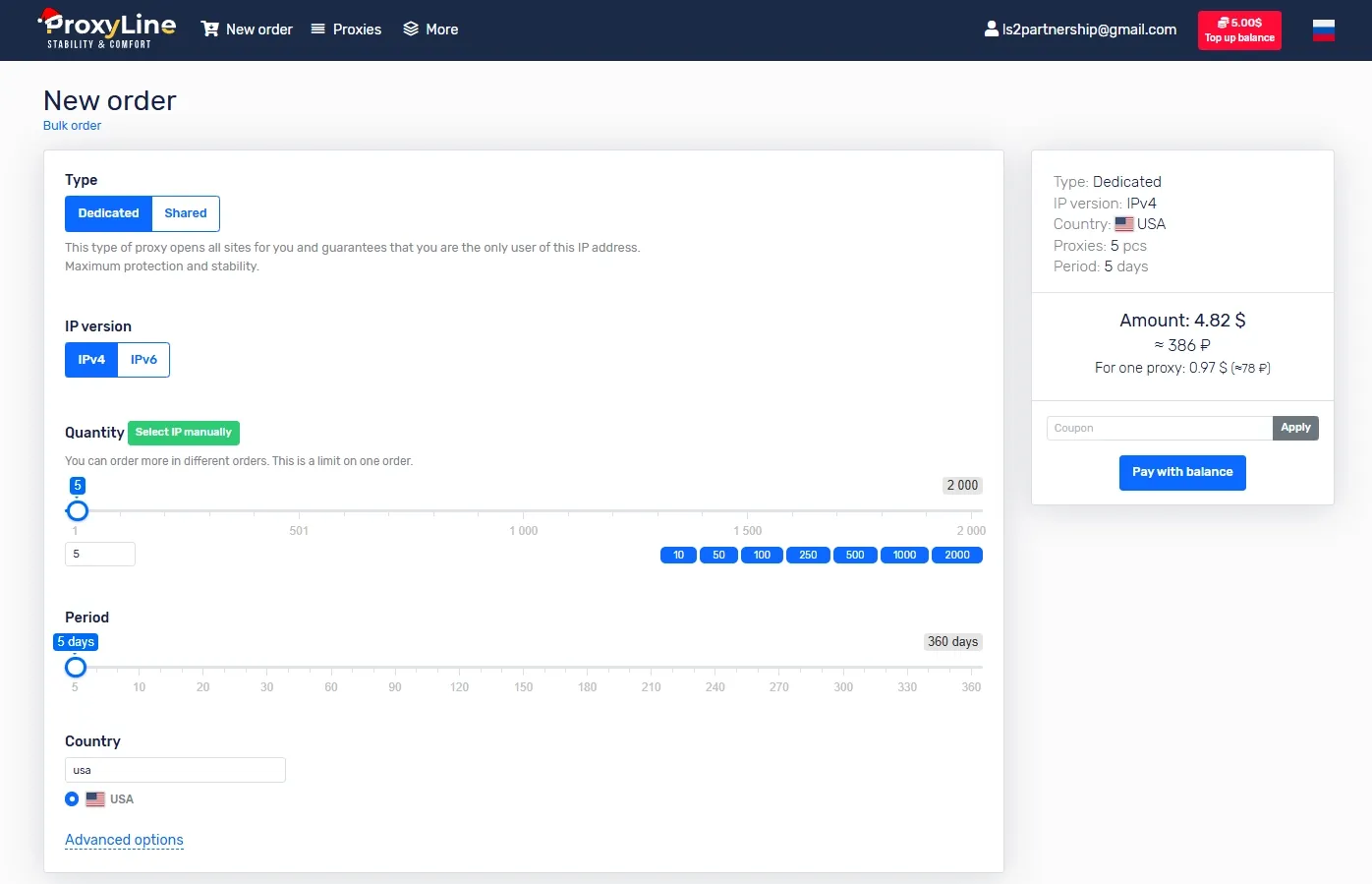This screenshot has width=1372, height=884.
Task: Click the user account icon
Action: (991, 29)
